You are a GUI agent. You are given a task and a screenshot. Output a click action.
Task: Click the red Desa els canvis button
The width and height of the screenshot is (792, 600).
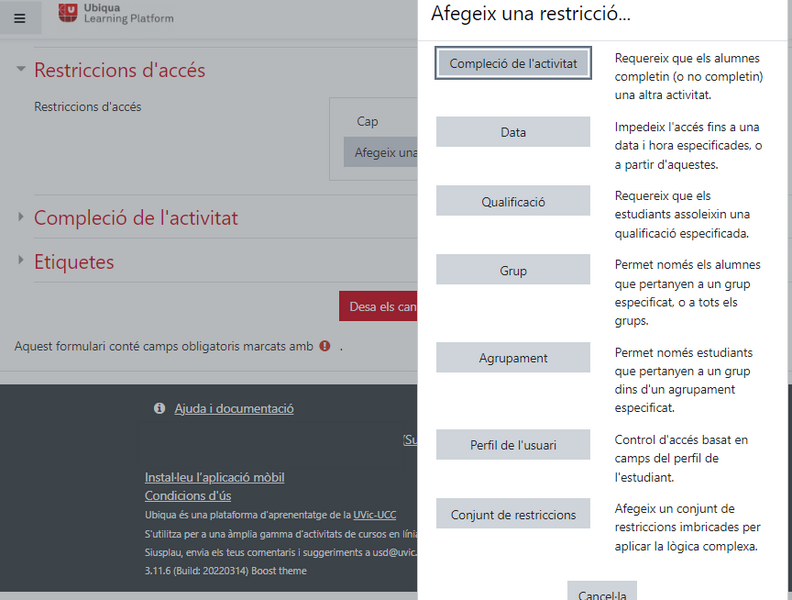click(378, 306)
